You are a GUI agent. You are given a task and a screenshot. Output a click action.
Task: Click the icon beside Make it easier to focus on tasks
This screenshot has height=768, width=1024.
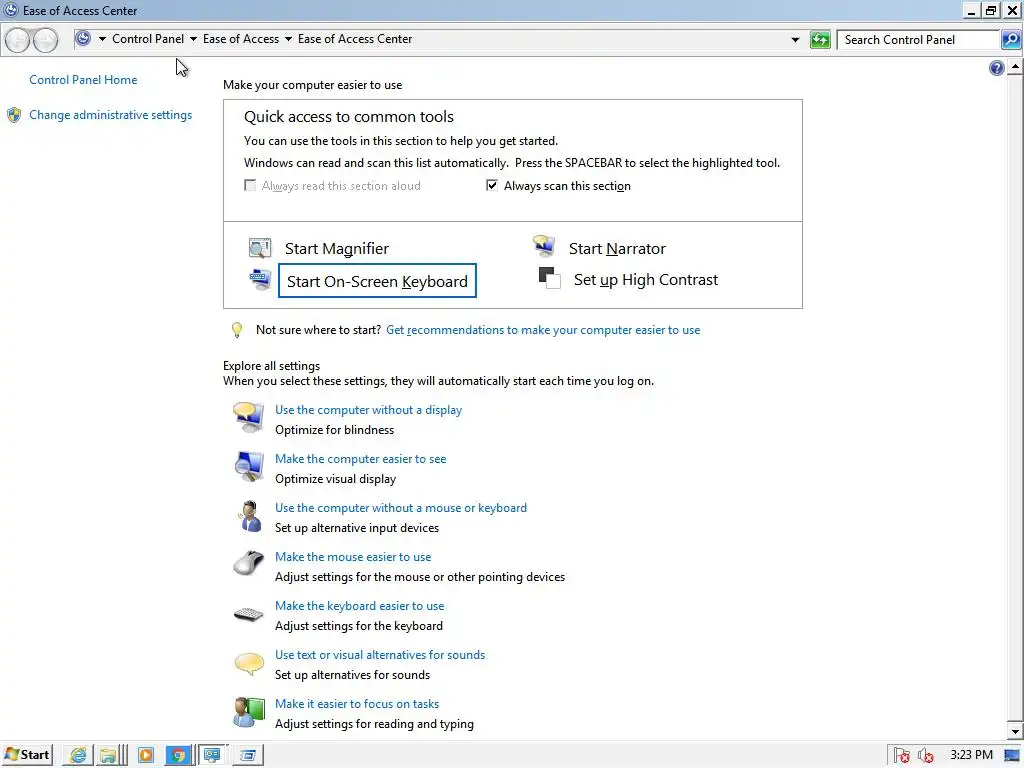(x=249, y=712)
